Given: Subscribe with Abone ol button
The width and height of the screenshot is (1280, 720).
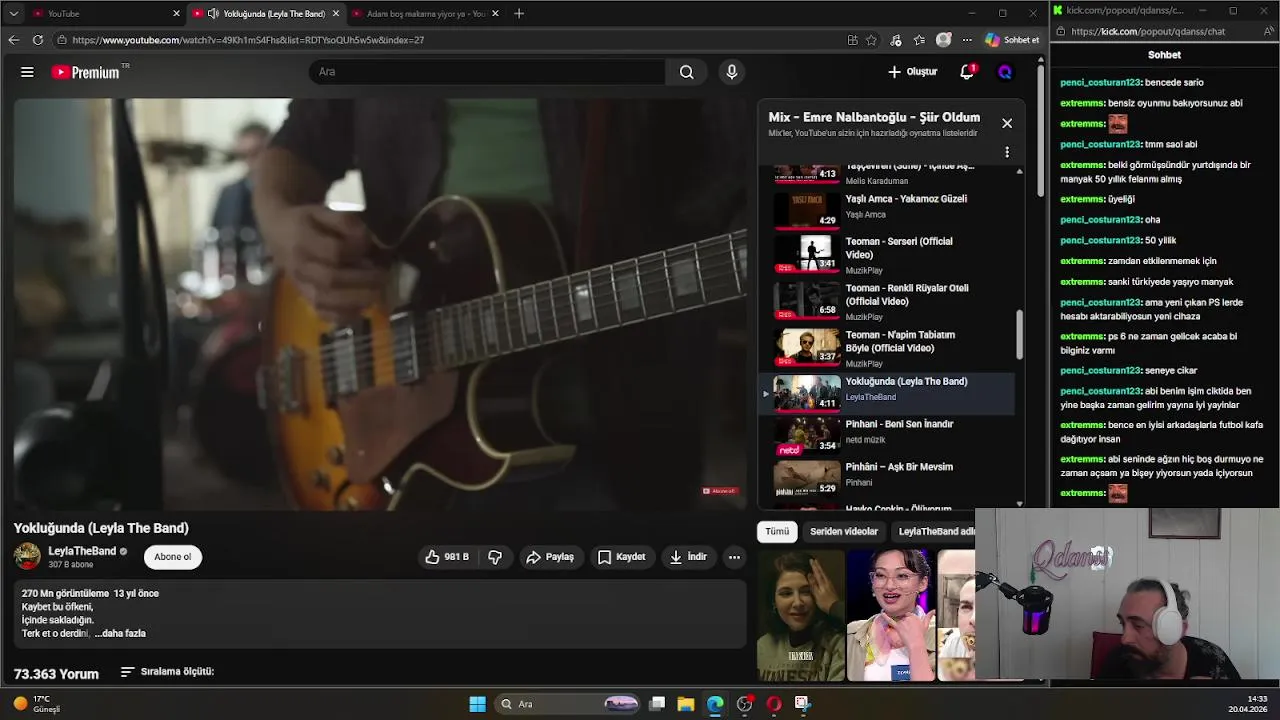Looking at the screenshot, I should pos(172,557).
